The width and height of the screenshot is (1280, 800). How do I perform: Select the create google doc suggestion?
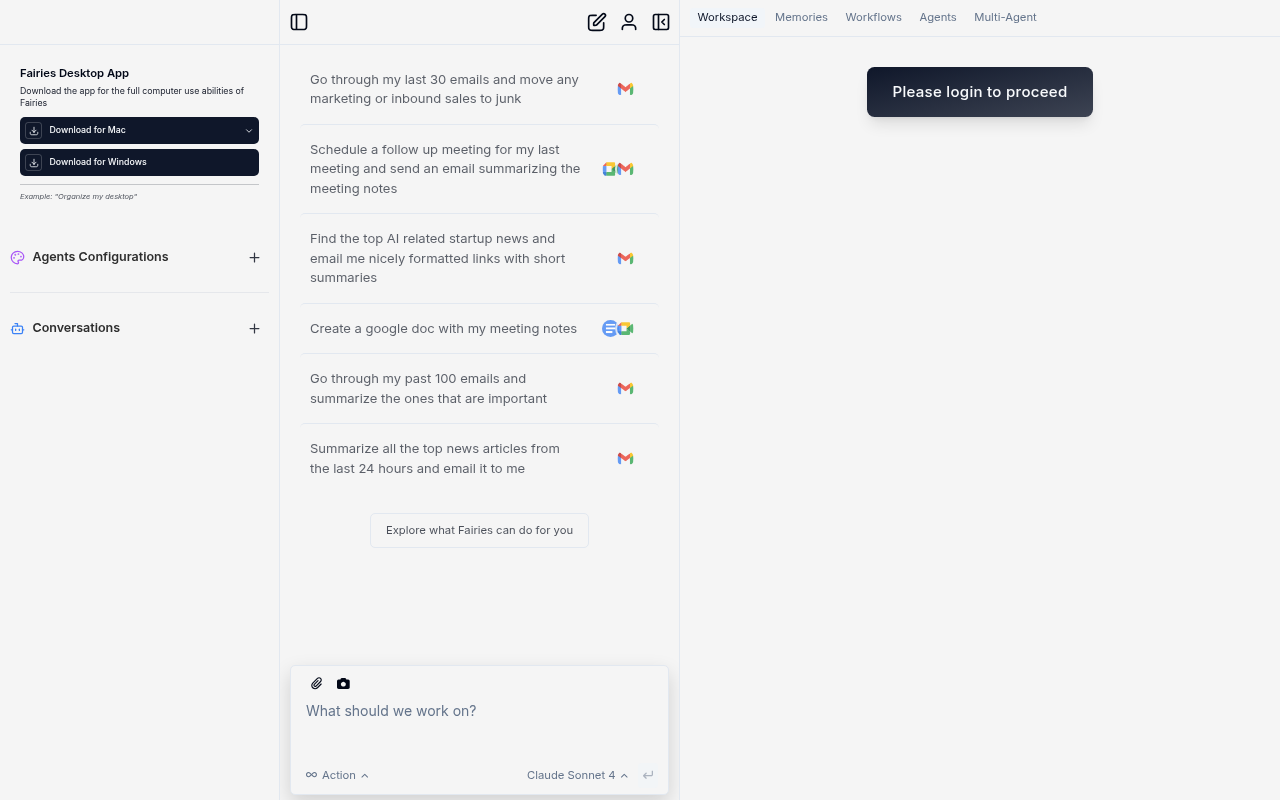click(444, 329)
